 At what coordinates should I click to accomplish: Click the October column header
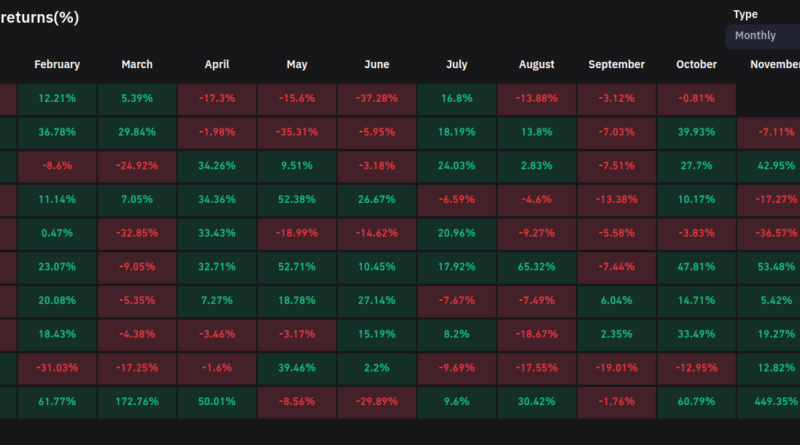[x=697, y=65]
